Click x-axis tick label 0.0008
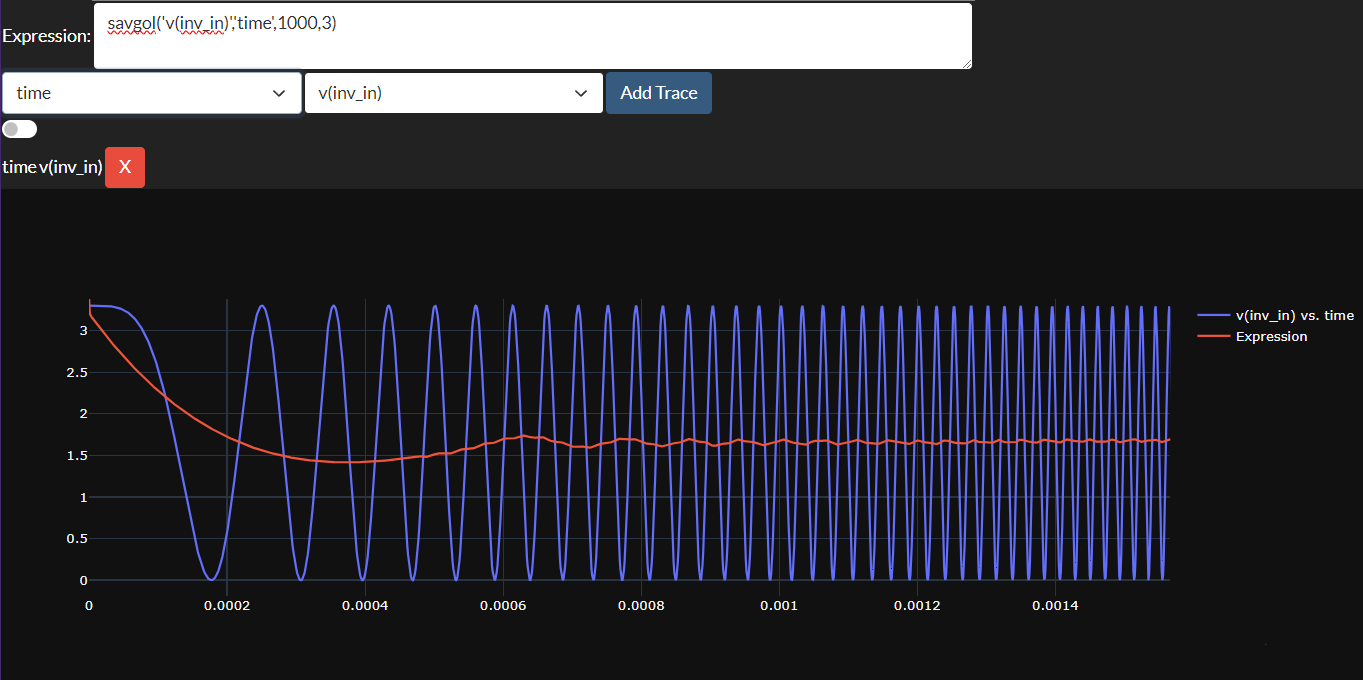 pyautogui.click(x=641, y=606)
